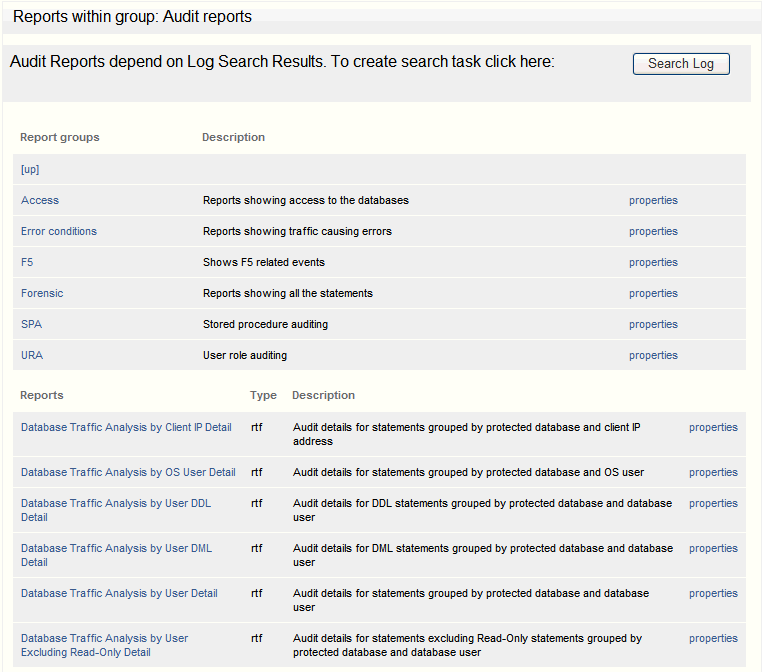Viewport: 762px width, 672px height.
Task: Click rtf type of Client IP Detail report
Action: click(x=257, y=427)
